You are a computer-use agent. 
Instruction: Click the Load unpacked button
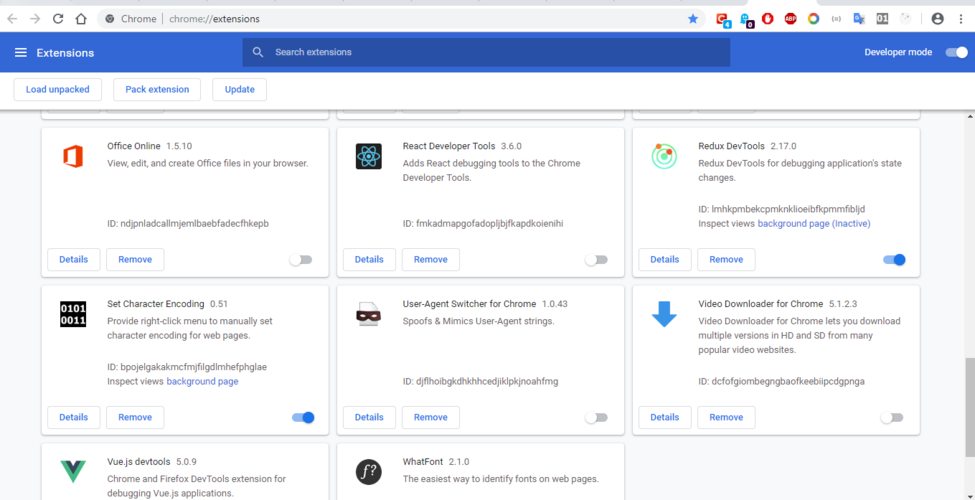[58, 90]
